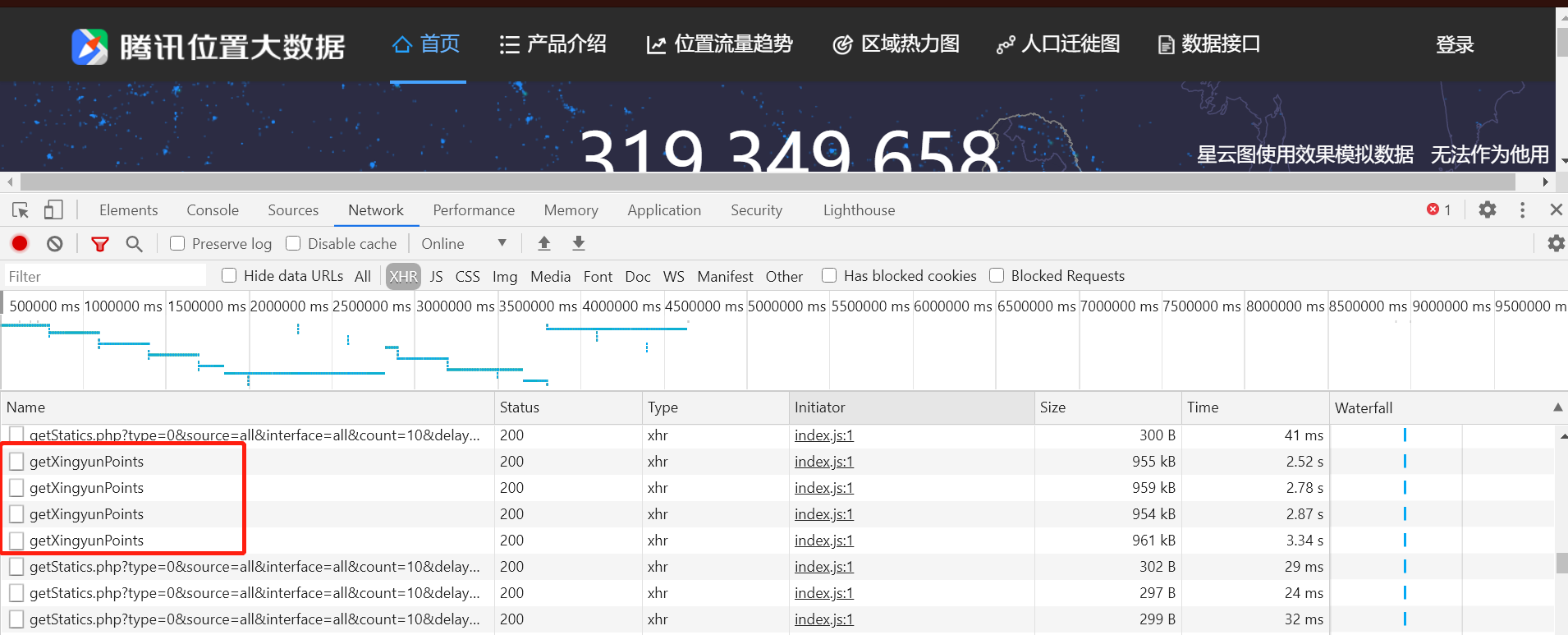The width and height of the screenshot is (1568, 635).
Task: Click the Waterfall column sort arrow
Action: (1557, 407)
